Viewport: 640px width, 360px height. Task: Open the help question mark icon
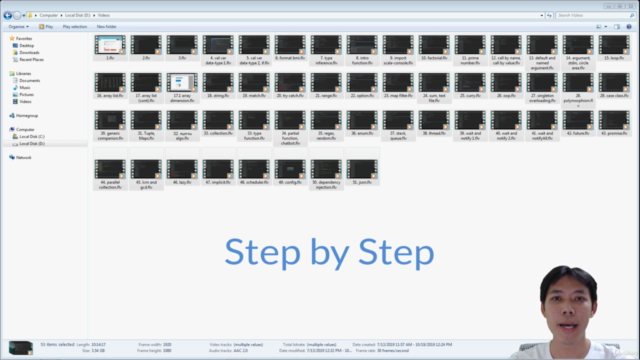point(629,27)
